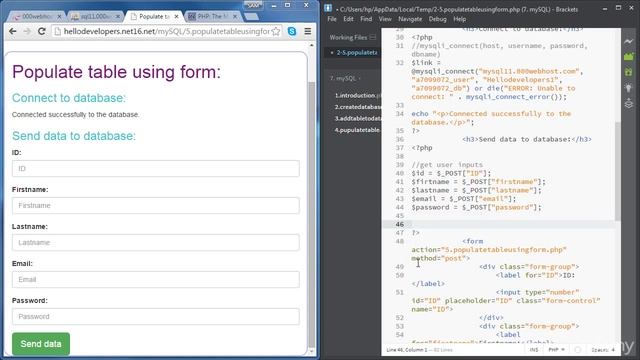
Task: Go forward in Chrome
Action: (x=27, y=31)
